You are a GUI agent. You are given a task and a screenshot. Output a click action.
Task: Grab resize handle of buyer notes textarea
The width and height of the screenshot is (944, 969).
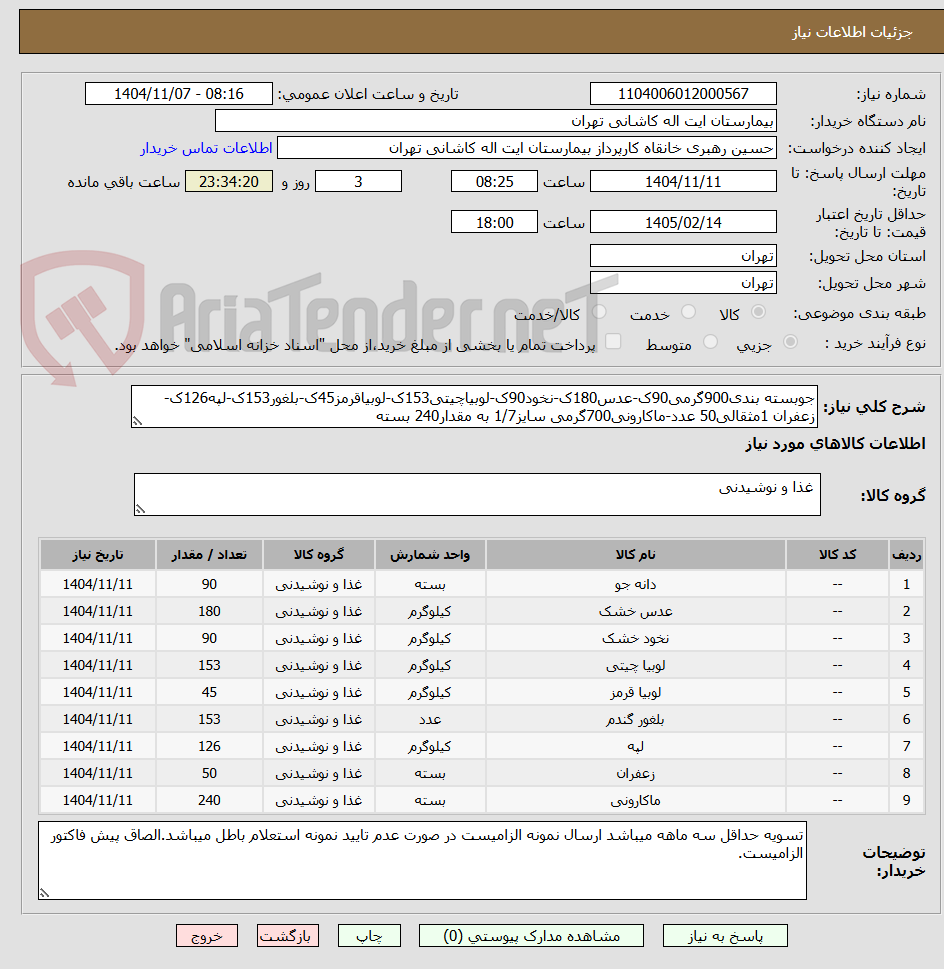[x=44, y=893]
